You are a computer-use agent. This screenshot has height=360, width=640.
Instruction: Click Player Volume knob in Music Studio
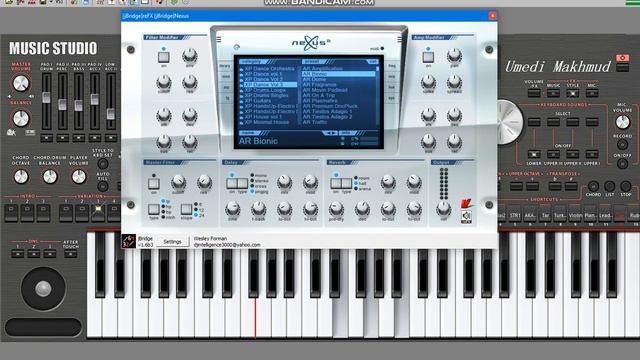tap(78, 177)
